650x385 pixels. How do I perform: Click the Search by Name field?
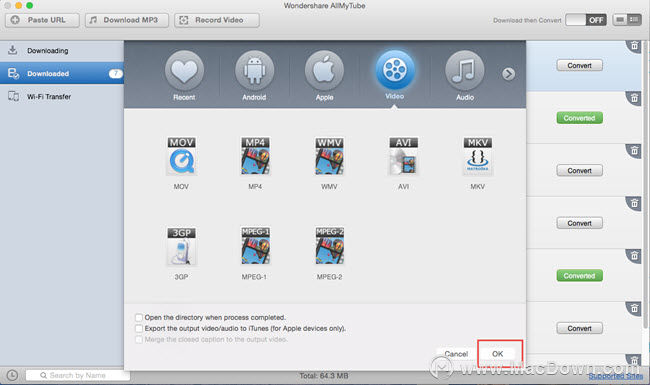(78, 375)
